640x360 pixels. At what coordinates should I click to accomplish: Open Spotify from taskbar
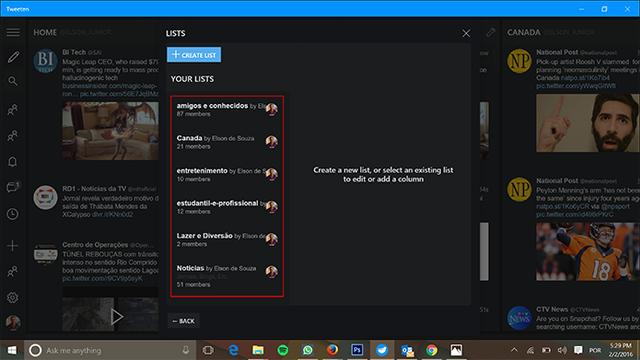click(283, 350)
